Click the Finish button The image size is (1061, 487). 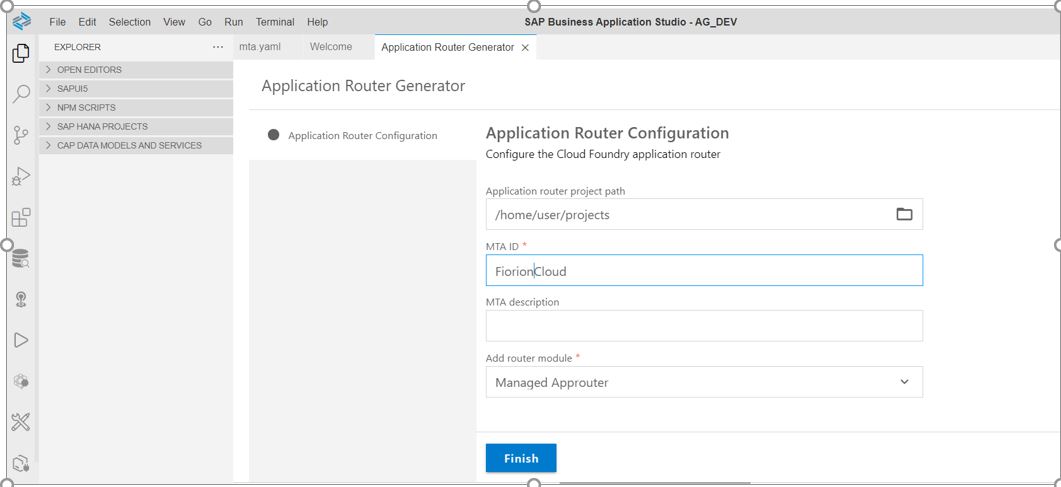coord(520,458)
